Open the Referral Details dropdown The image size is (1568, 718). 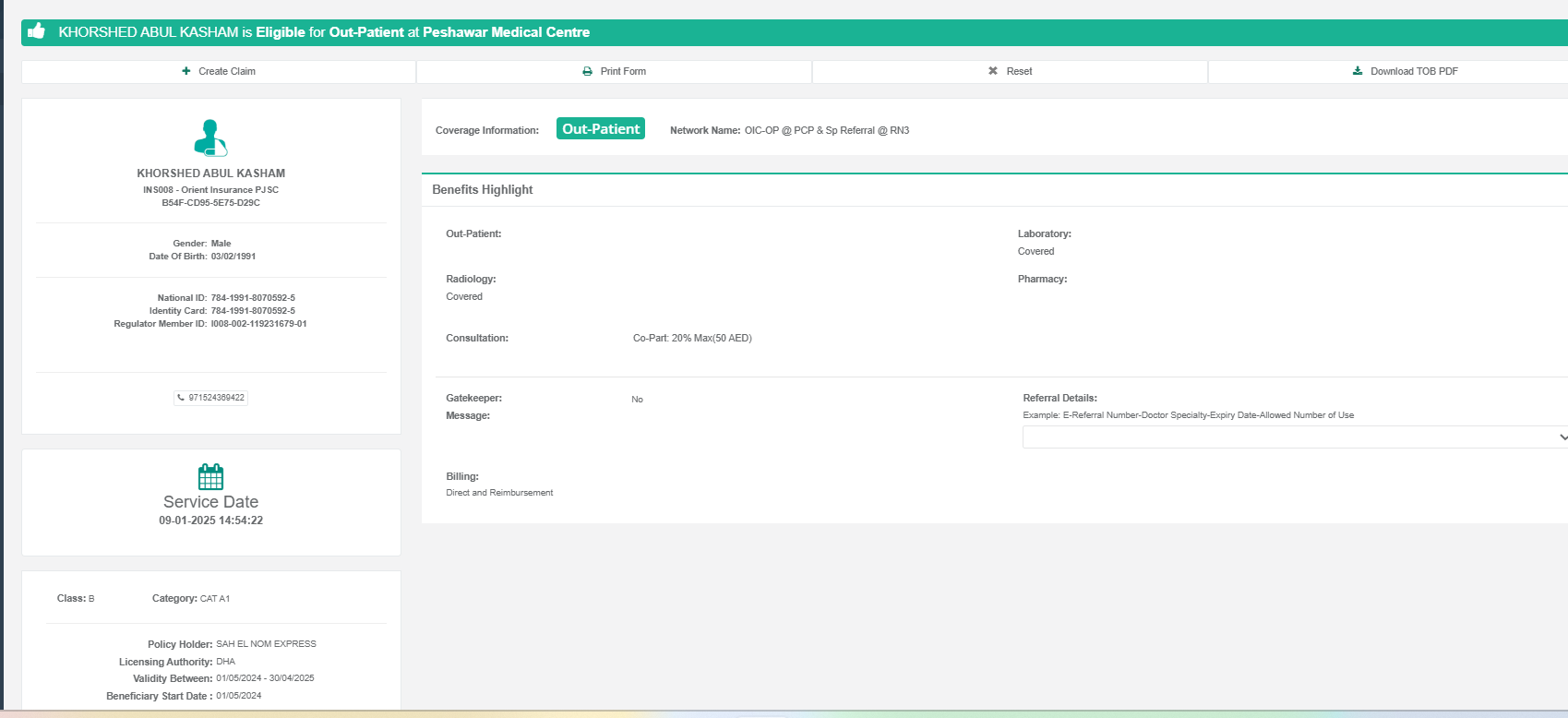(x=1294, y=437)
